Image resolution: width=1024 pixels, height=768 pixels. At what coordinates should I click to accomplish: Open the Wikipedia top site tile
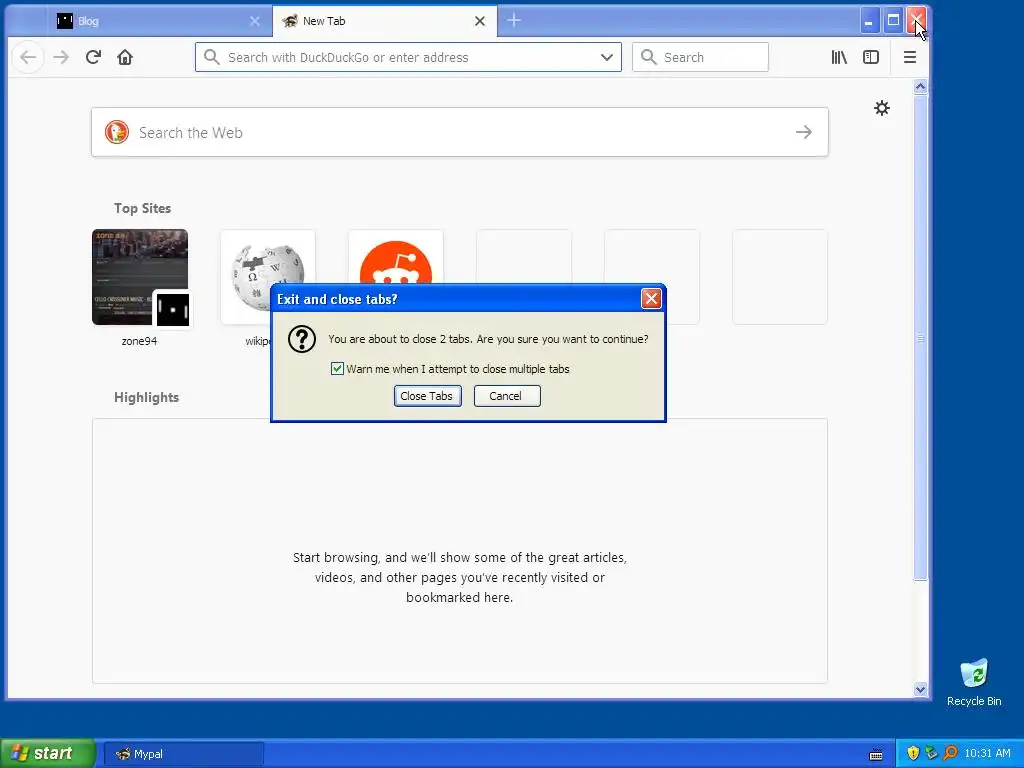click(x=268, y=277)
